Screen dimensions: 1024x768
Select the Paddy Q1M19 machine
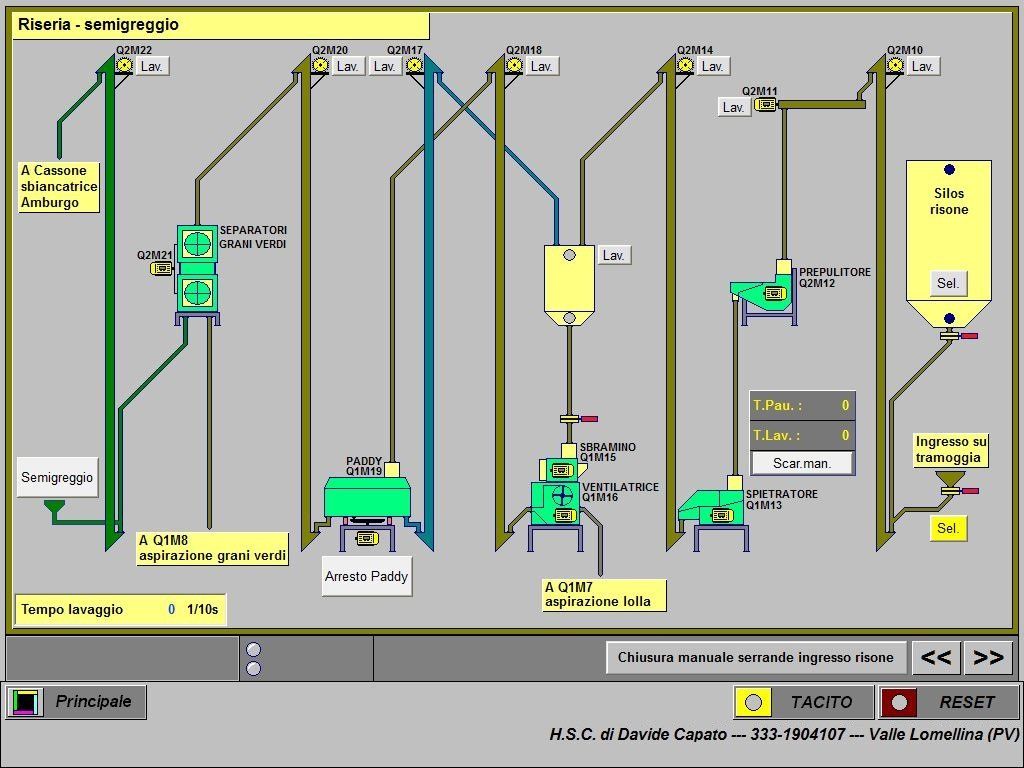368,497
